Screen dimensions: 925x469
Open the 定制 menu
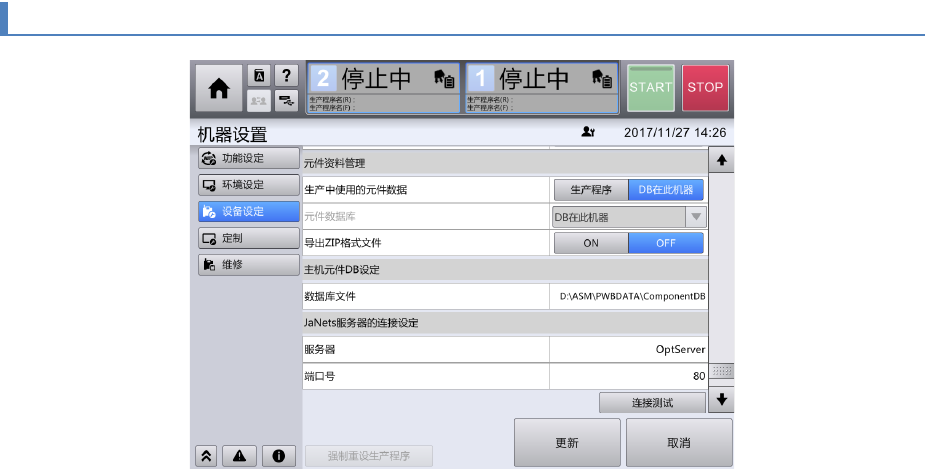[x=249, y=238]
